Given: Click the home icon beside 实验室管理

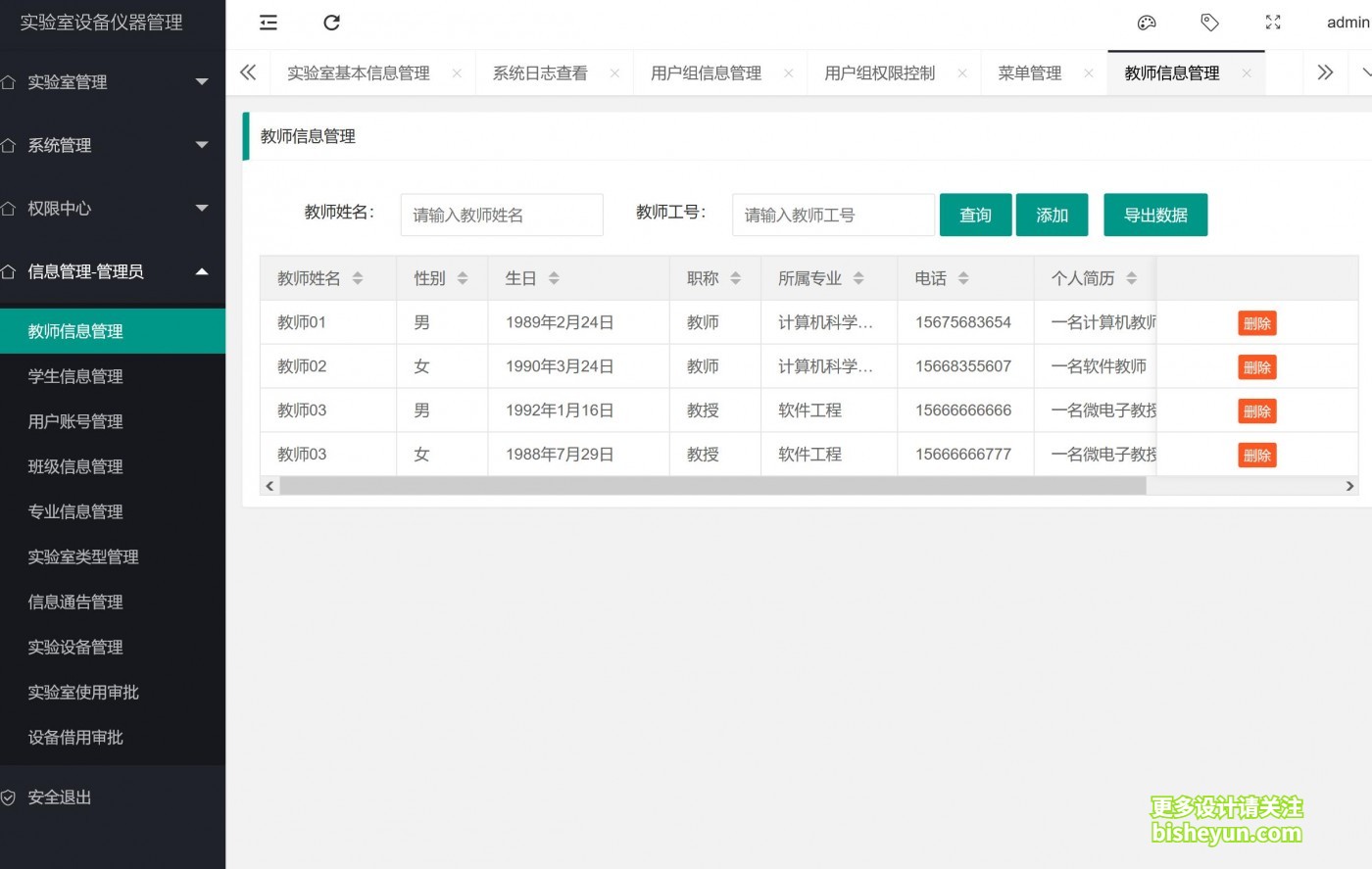Looking at the screenshot, I should click(x=8, y=82).
